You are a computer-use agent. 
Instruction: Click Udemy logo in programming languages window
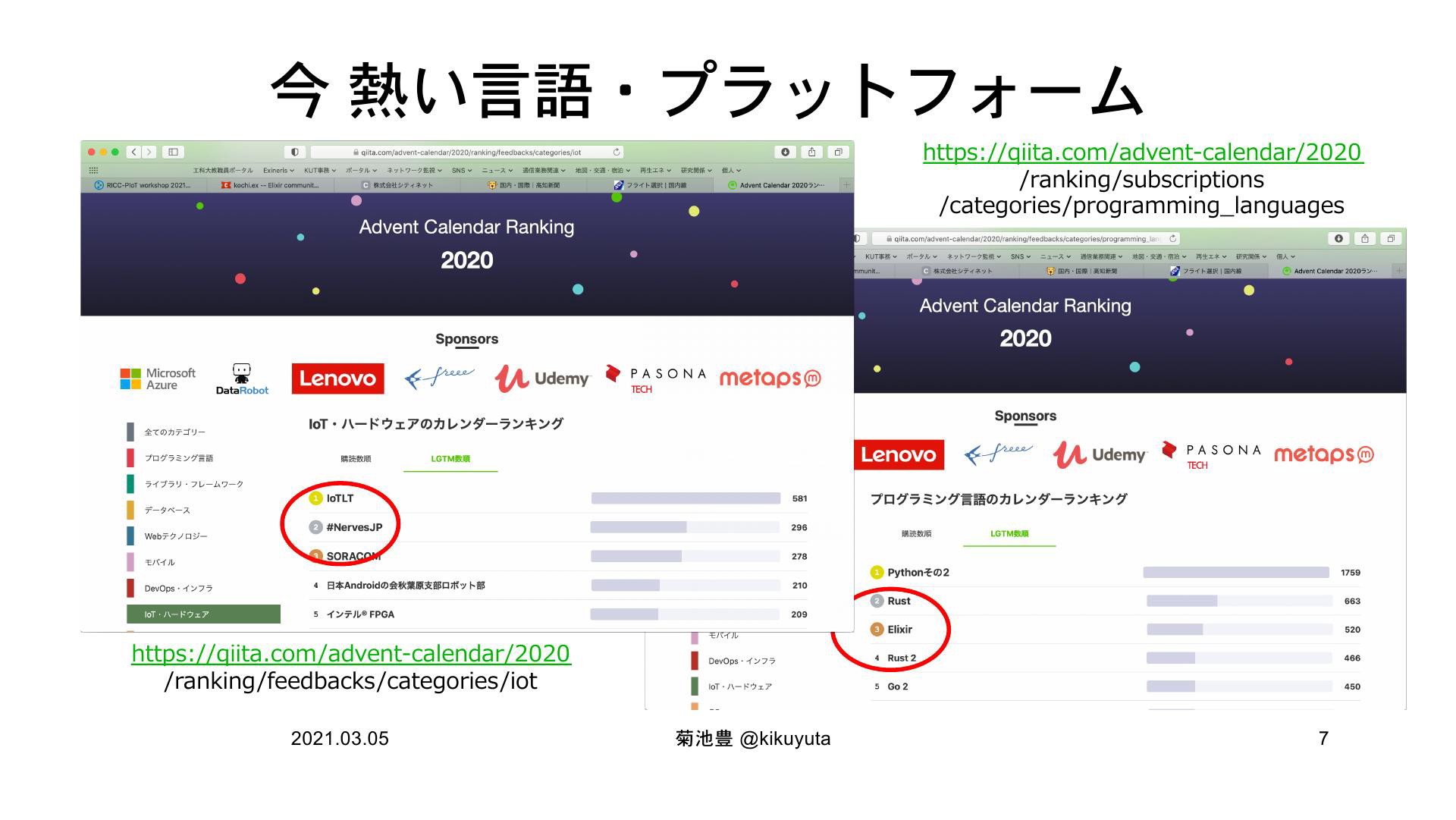pyautogui.click(x=1100, y=454)
